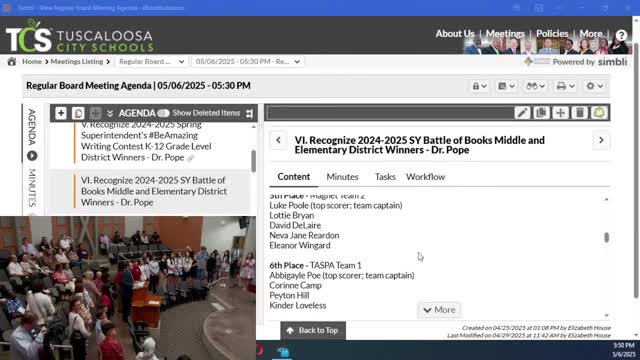The width and height of the screenshot is (640, 360).
Task: Click the Powered by simbli logo
Action: coord(576,62)
